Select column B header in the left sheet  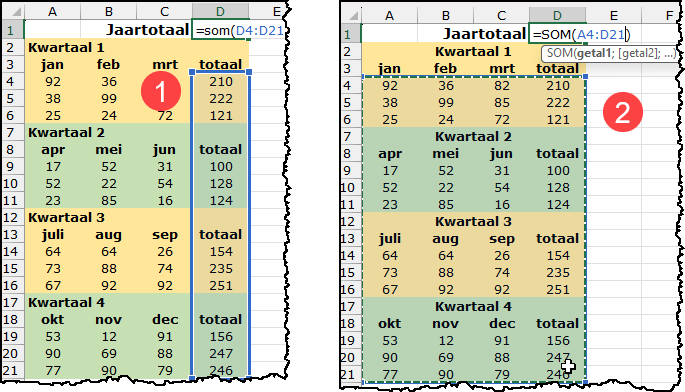click(108, 12)
